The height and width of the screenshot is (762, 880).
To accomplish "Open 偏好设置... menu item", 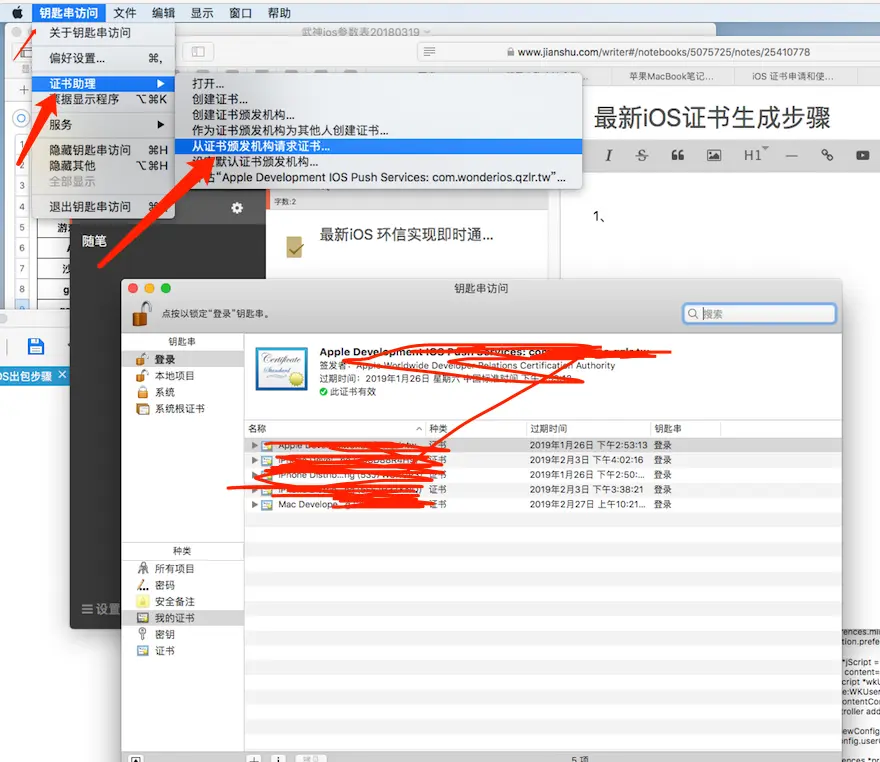I will (103, 58).
